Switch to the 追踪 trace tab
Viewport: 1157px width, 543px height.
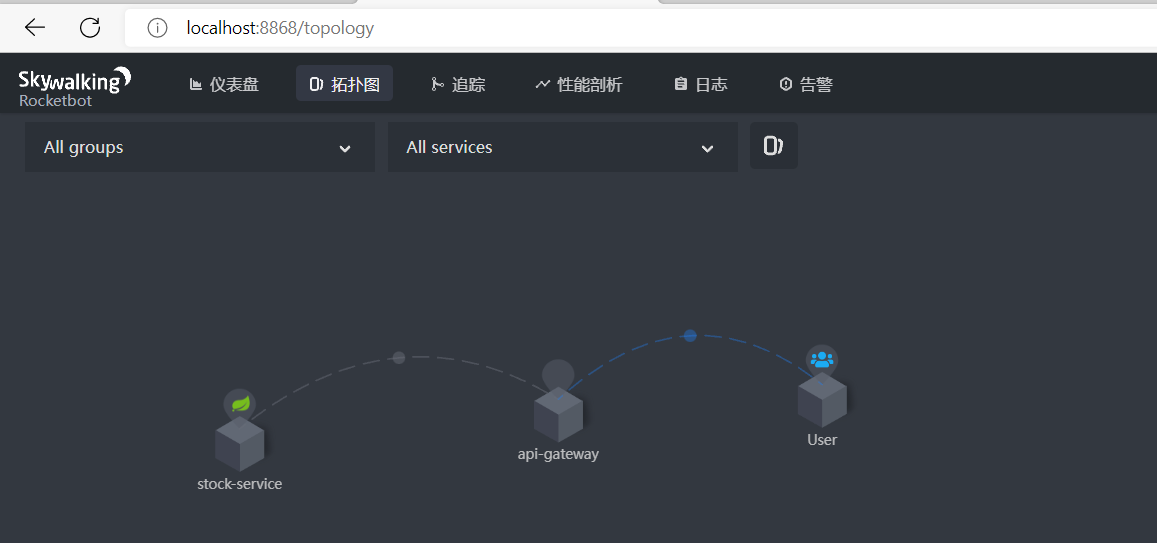click(x=458, y=85)
